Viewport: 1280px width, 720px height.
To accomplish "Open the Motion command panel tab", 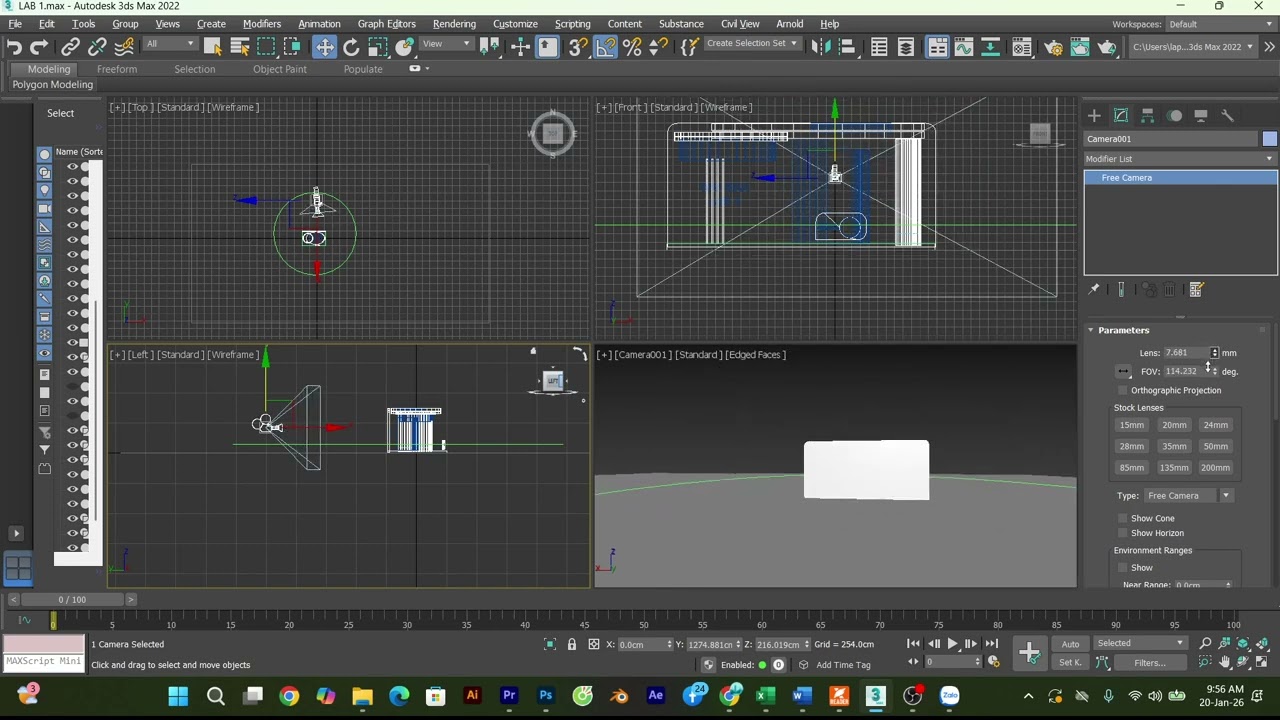I will 1175,116.
